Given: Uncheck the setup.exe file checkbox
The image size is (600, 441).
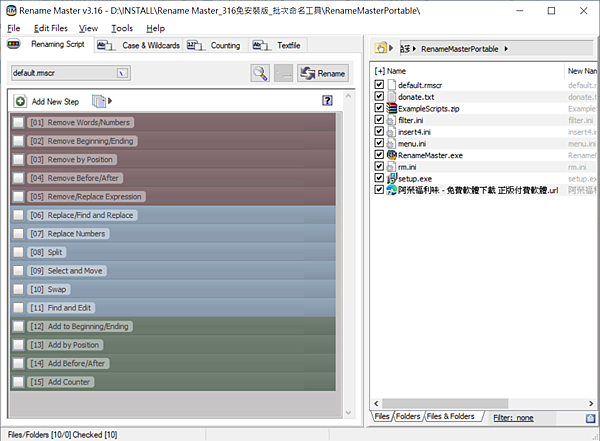Looking at the screenshot, I should [379, 178].
